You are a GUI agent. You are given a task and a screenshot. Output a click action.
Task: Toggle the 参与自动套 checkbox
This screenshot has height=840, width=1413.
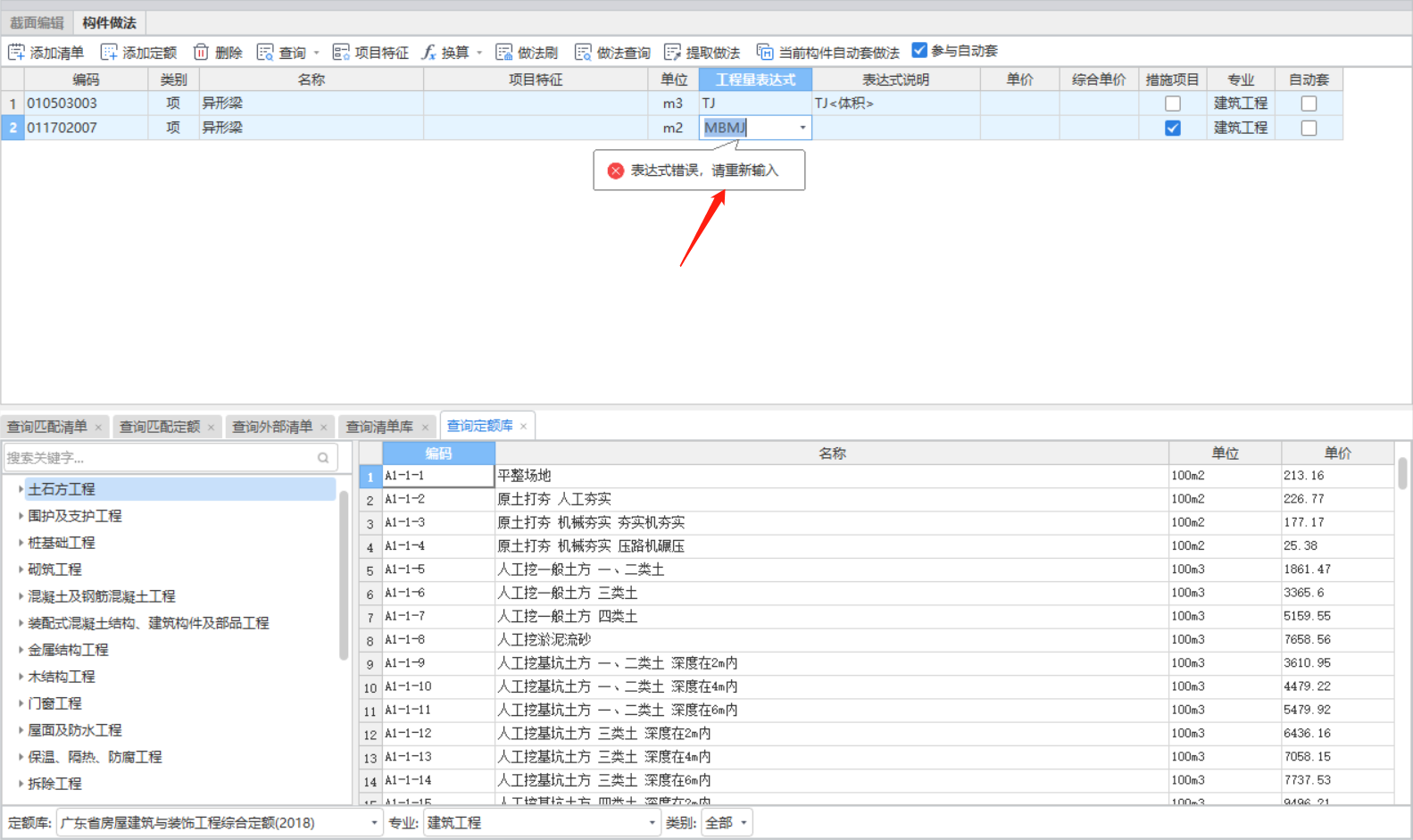(x=919, y=51)
